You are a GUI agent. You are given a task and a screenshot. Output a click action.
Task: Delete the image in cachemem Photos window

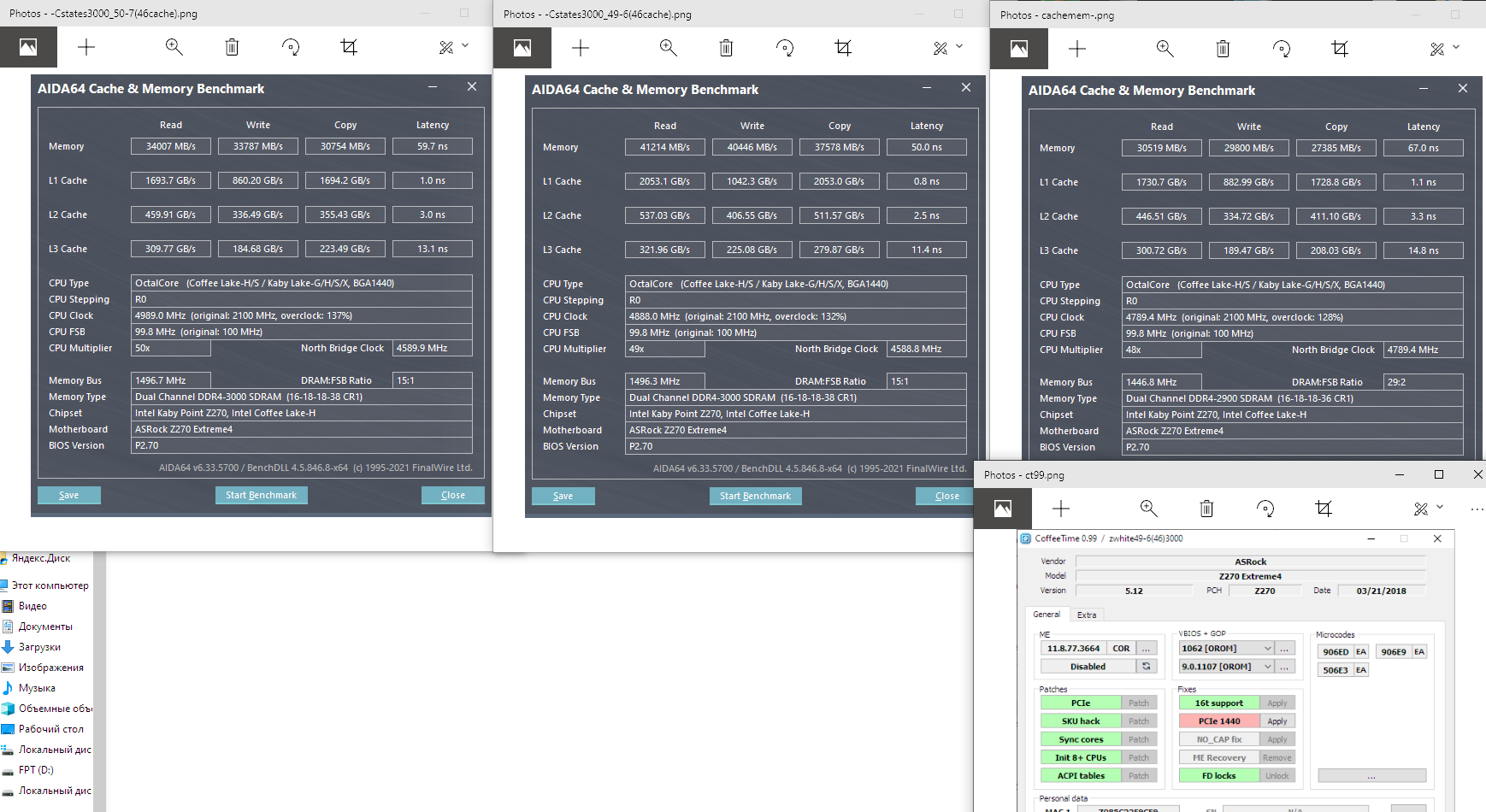1223,49
